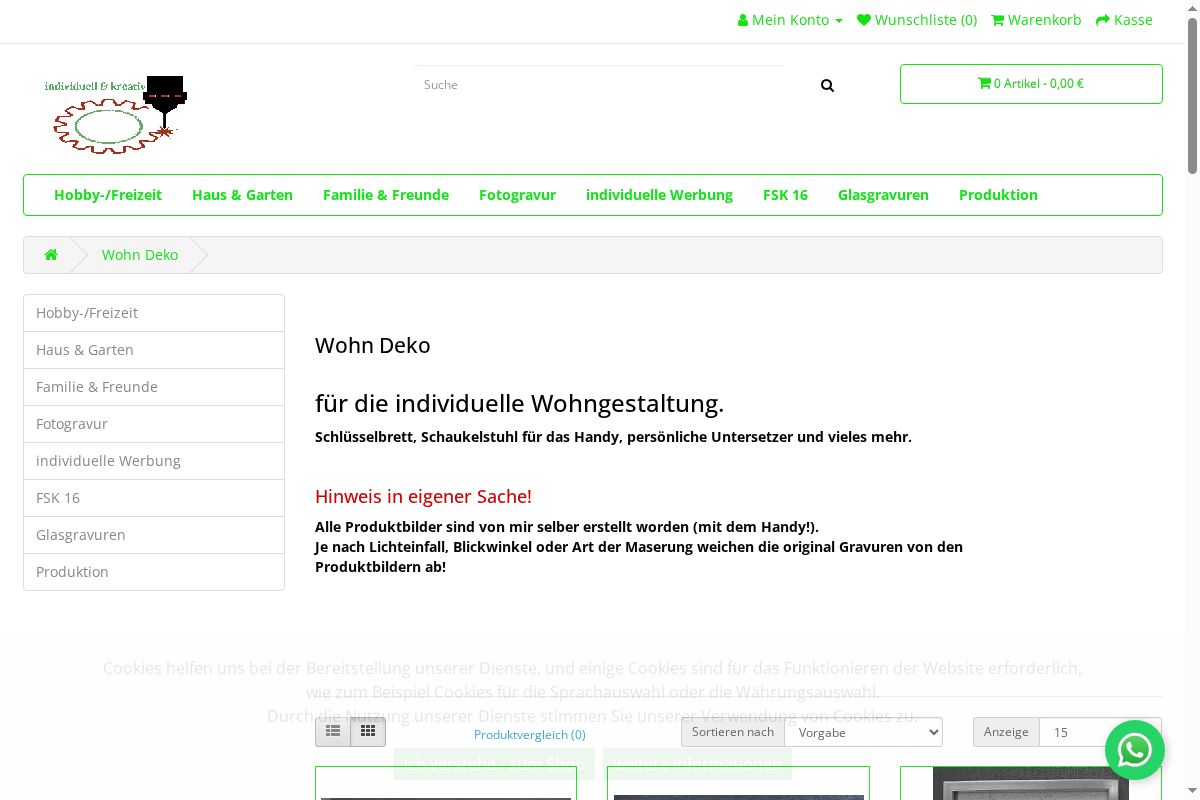Open cart summary 0 Artikel button
Image resolution: width=1200 pixels, height=800 pixels.
point(1031,84)
